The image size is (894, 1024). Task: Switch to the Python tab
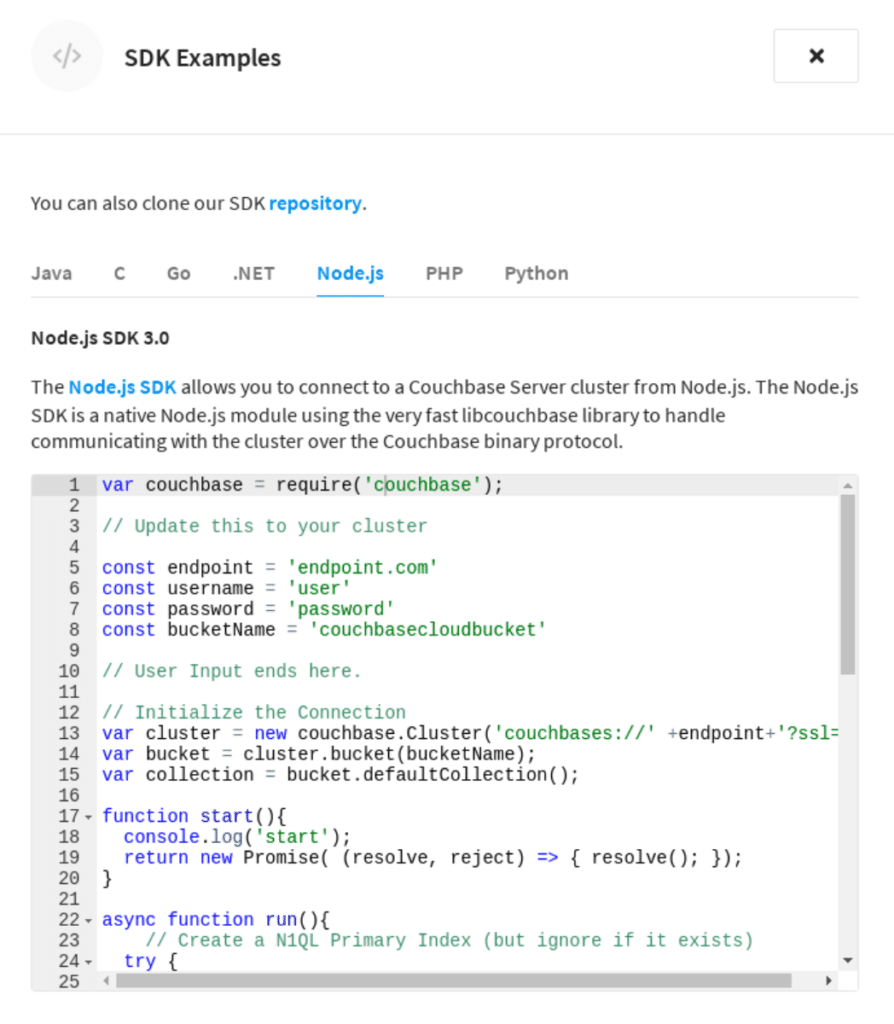coord(536,273)
